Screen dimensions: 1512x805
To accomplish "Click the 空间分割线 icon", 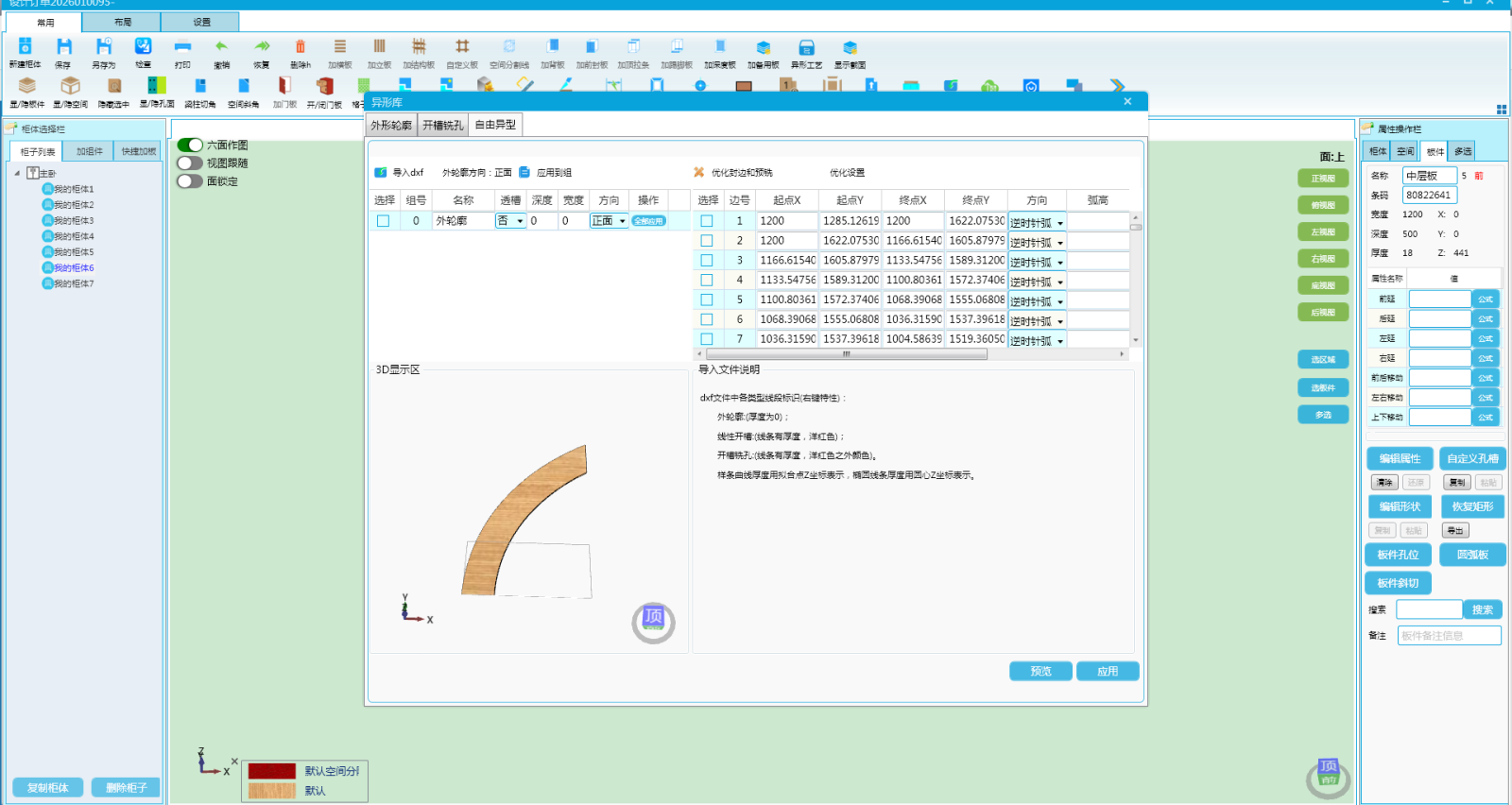I will click(509, 46).
